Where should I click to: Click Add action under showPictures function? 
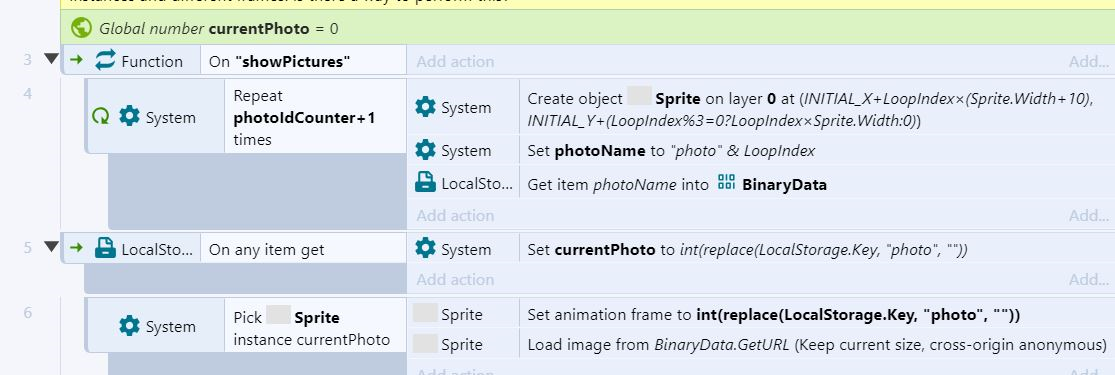455,61
